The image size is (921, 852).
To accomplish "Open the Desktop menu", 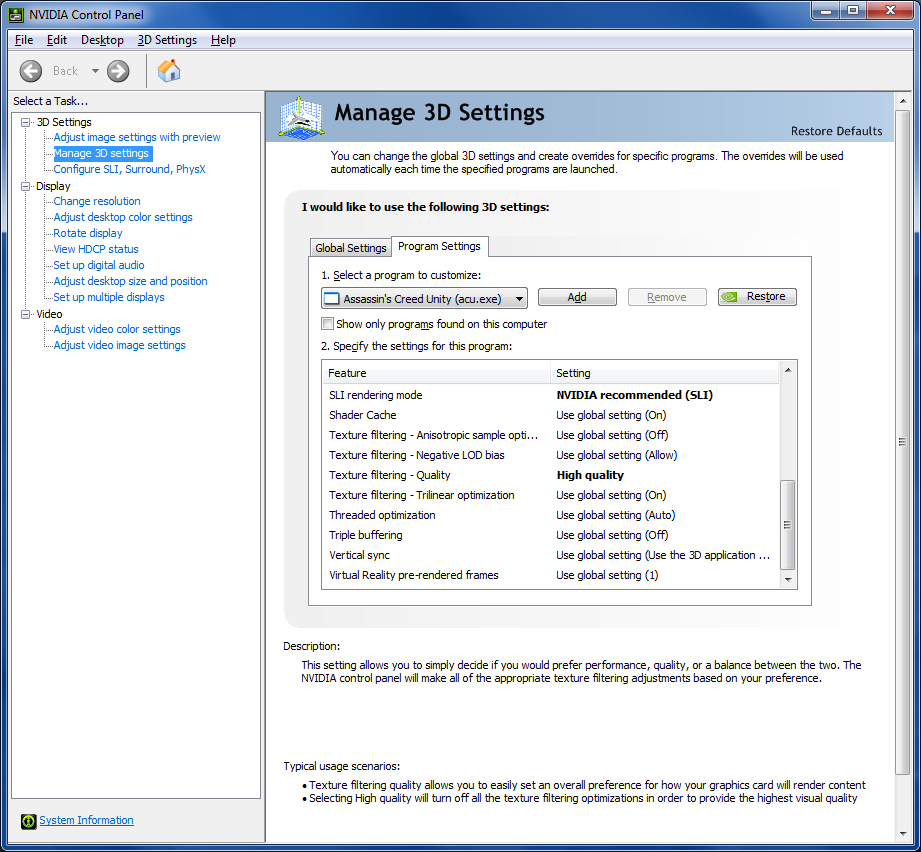I will [x=102, y=40].
